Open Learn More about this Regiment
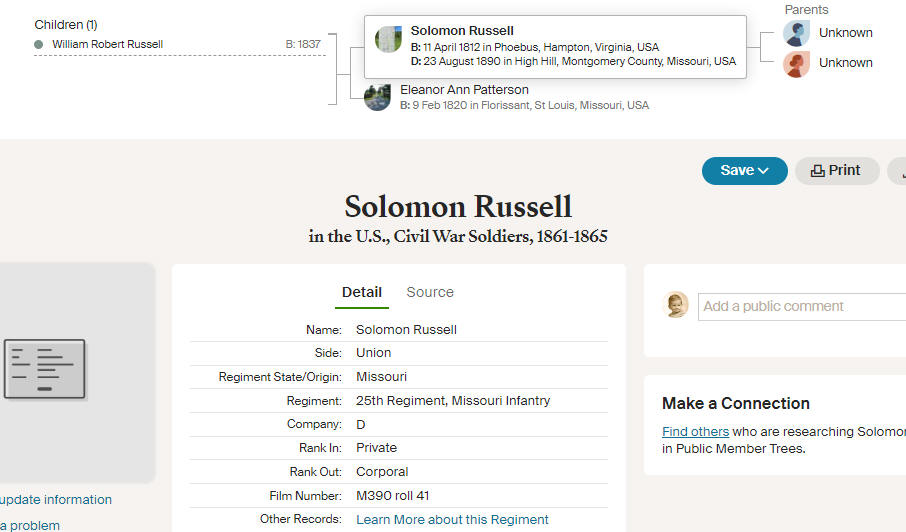Image resolution: width=906 pixels, height=532 pixels. pyautogui.click(x=452, y=520)
